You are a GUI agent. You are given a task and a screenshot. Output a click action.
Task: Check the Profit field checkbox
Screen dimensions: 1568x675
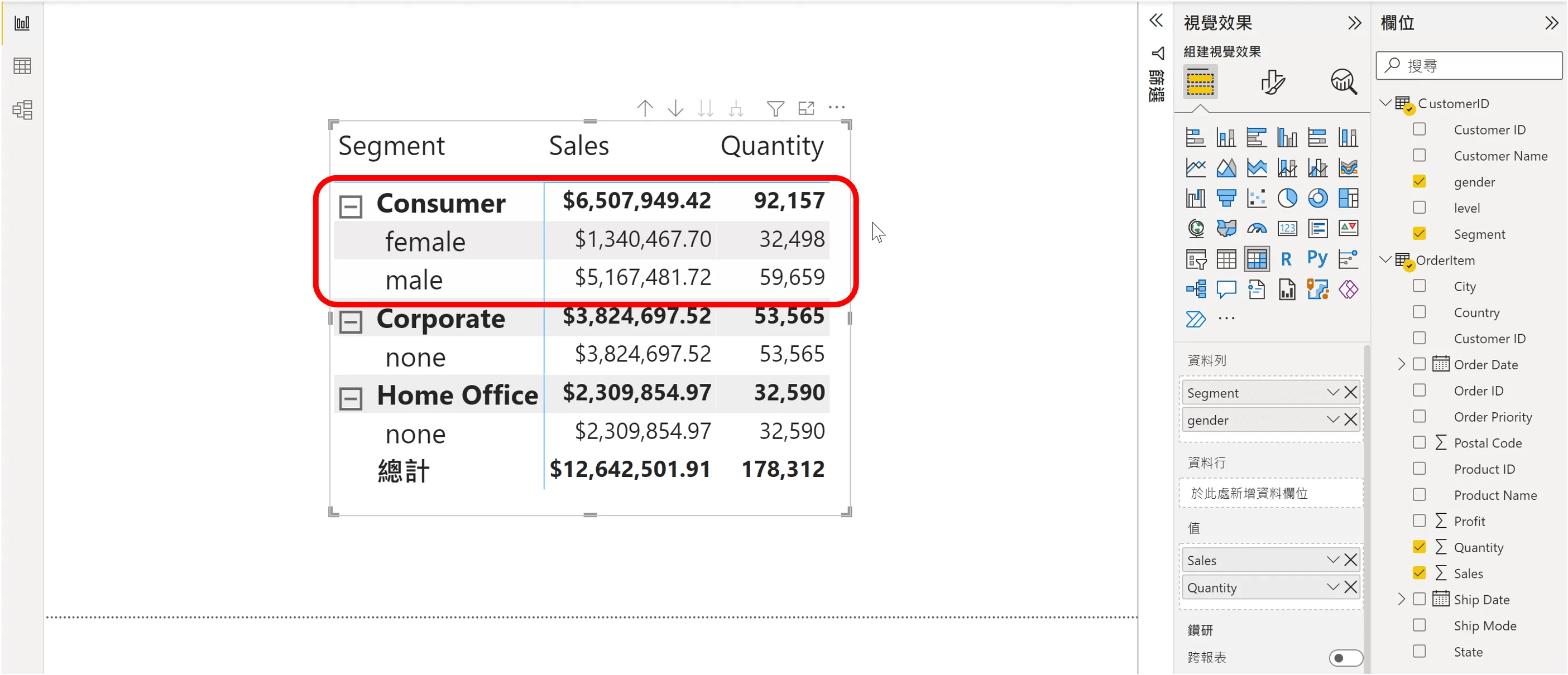(x=1419, y=521)
